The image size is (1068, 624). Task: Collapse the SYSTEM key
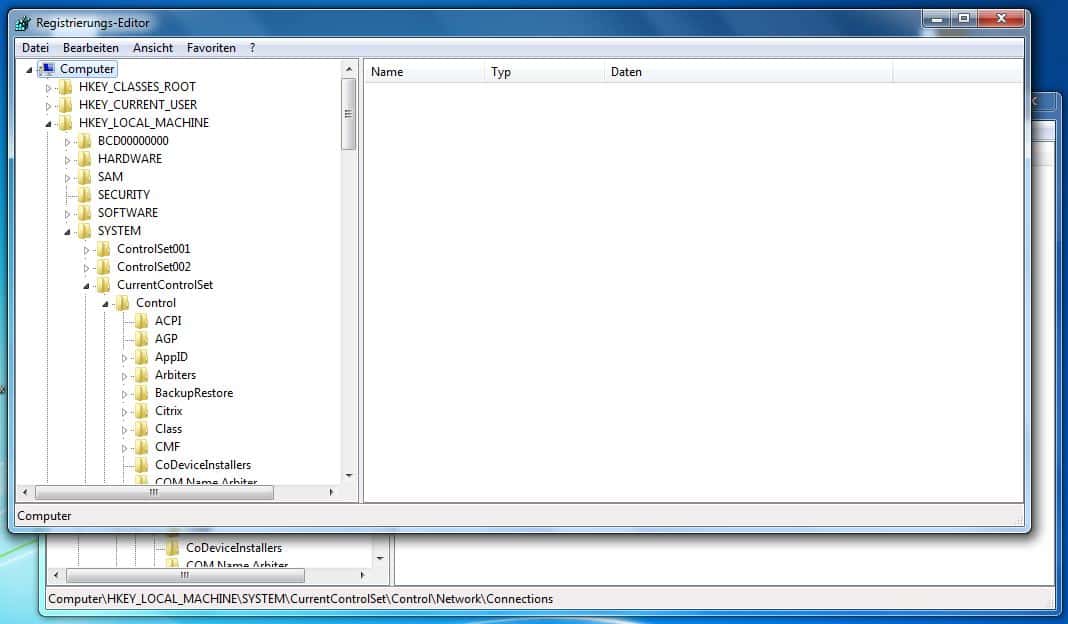(x=67, y=232)
